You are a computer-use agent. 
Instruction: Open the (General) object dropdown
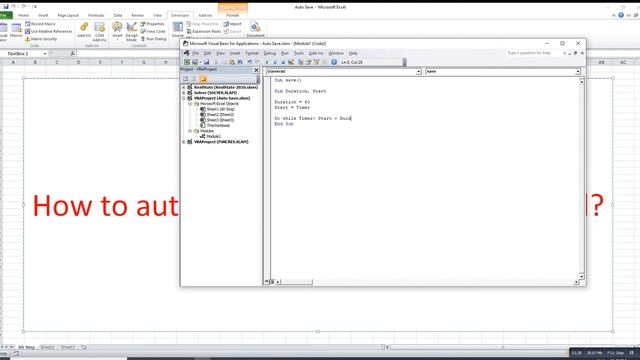coord(418,72)
